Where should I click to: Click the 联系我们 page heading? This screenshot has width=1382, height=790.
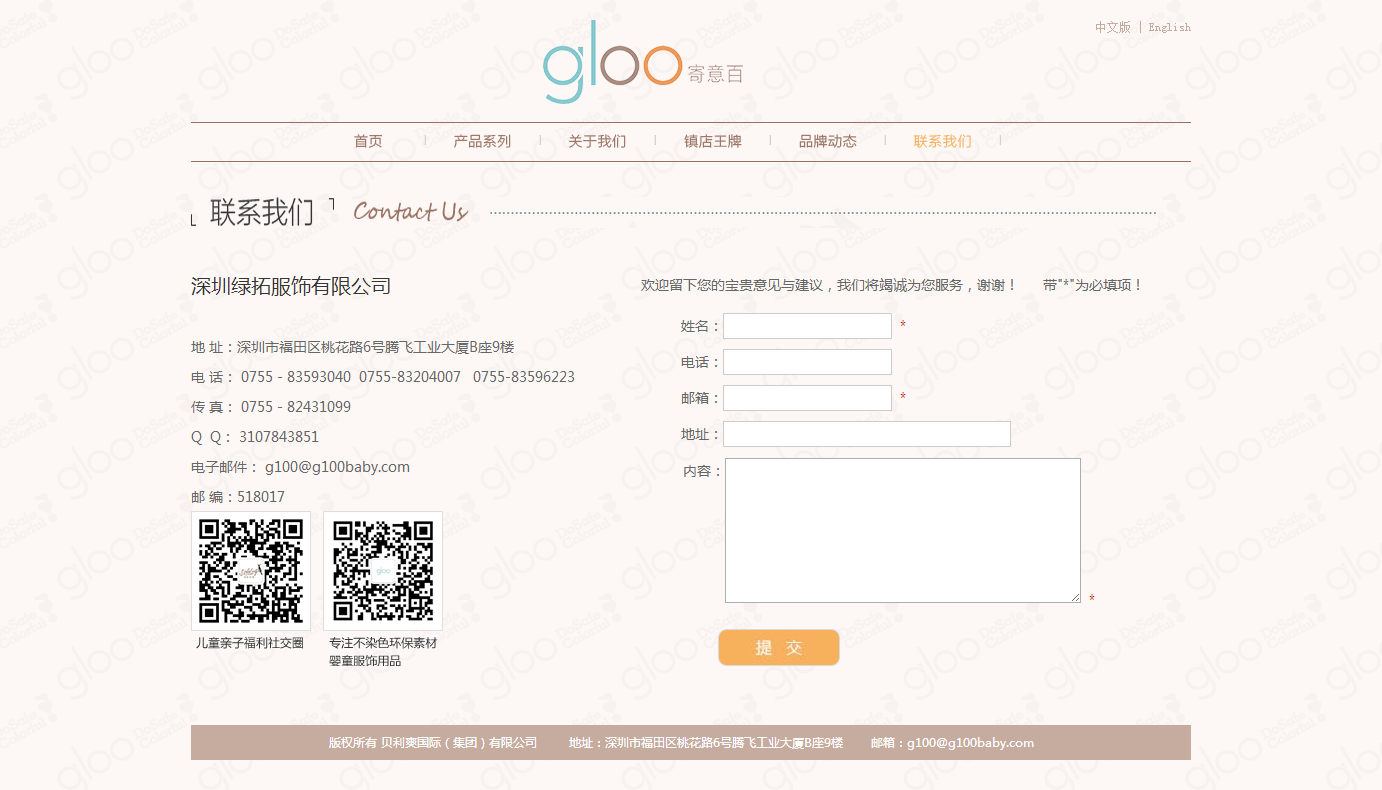[262, 212]
